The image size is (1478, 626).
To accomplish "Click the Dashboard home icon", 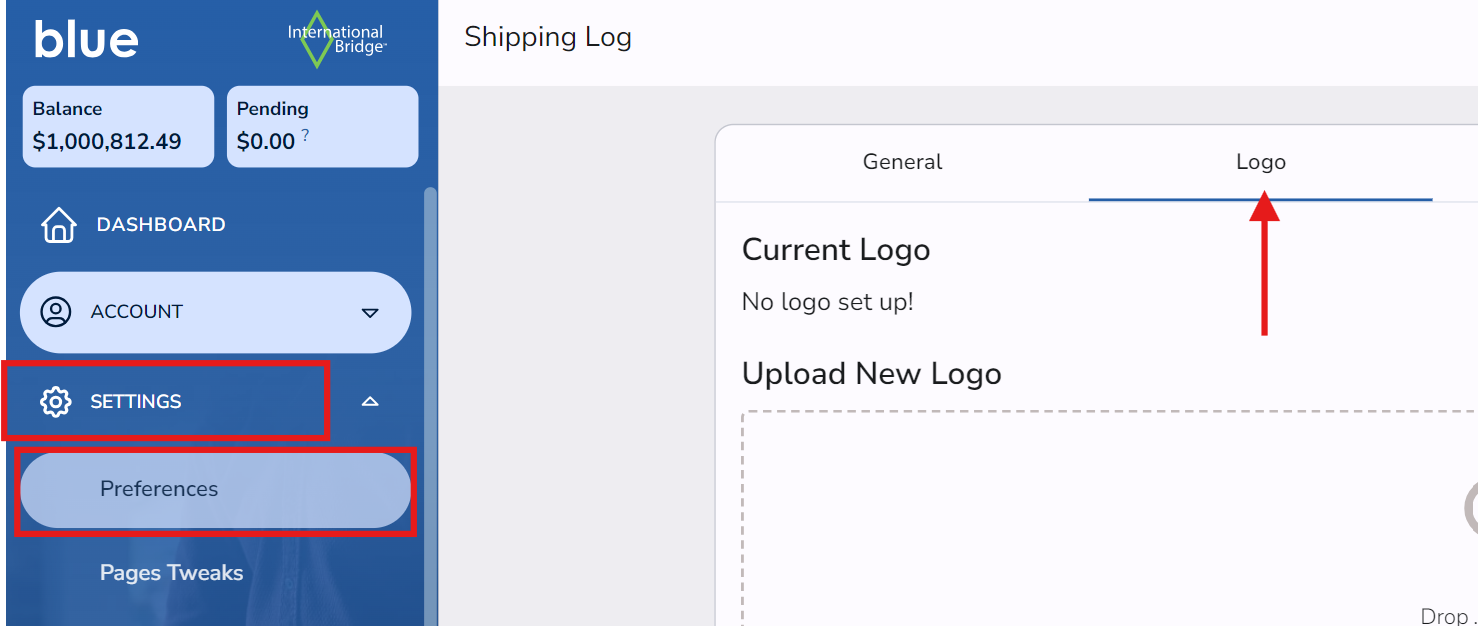I will [58, 225].
